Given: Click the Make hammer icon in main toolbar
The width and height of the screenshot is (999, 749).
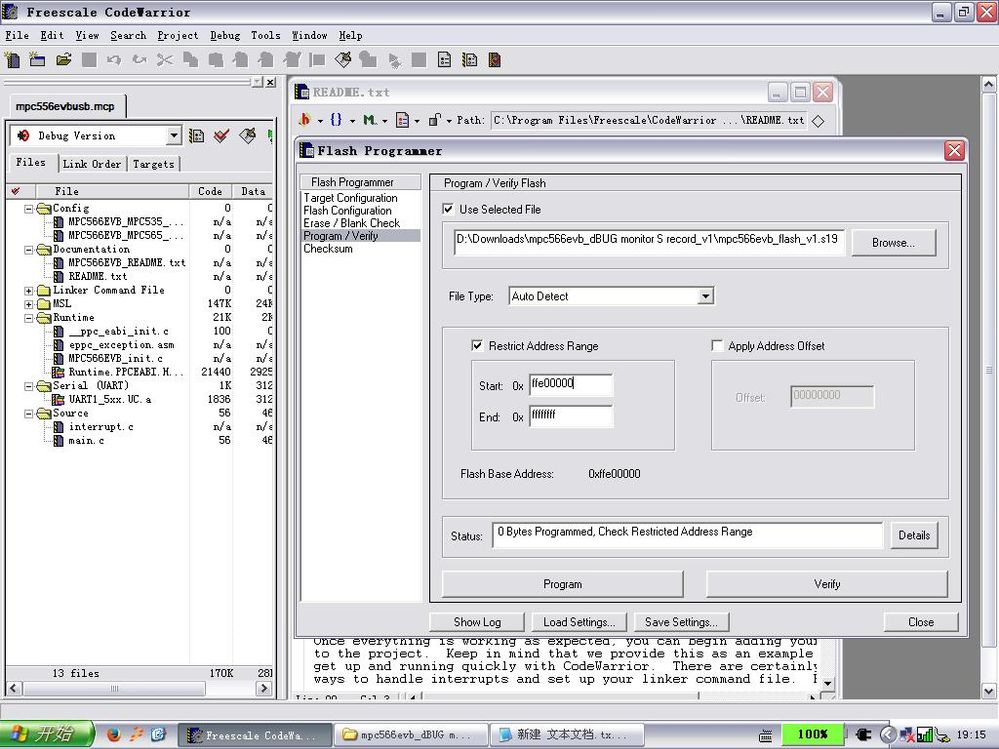Looking at the screenshot, I should pyautogui.click(x=343, y=60).
